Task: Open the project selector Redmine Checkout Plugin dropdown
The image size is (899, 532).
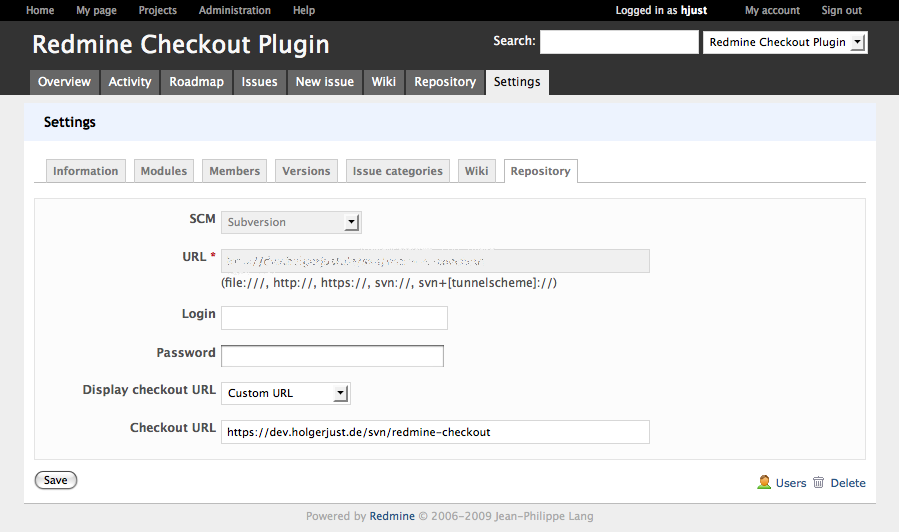Action: point(785,42)
